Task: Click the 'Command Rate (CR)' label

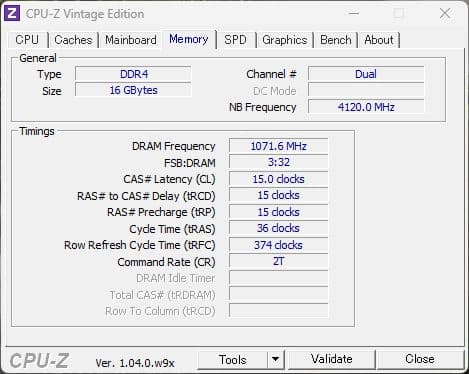Action: pyautogui.click(x=166, y=262)
